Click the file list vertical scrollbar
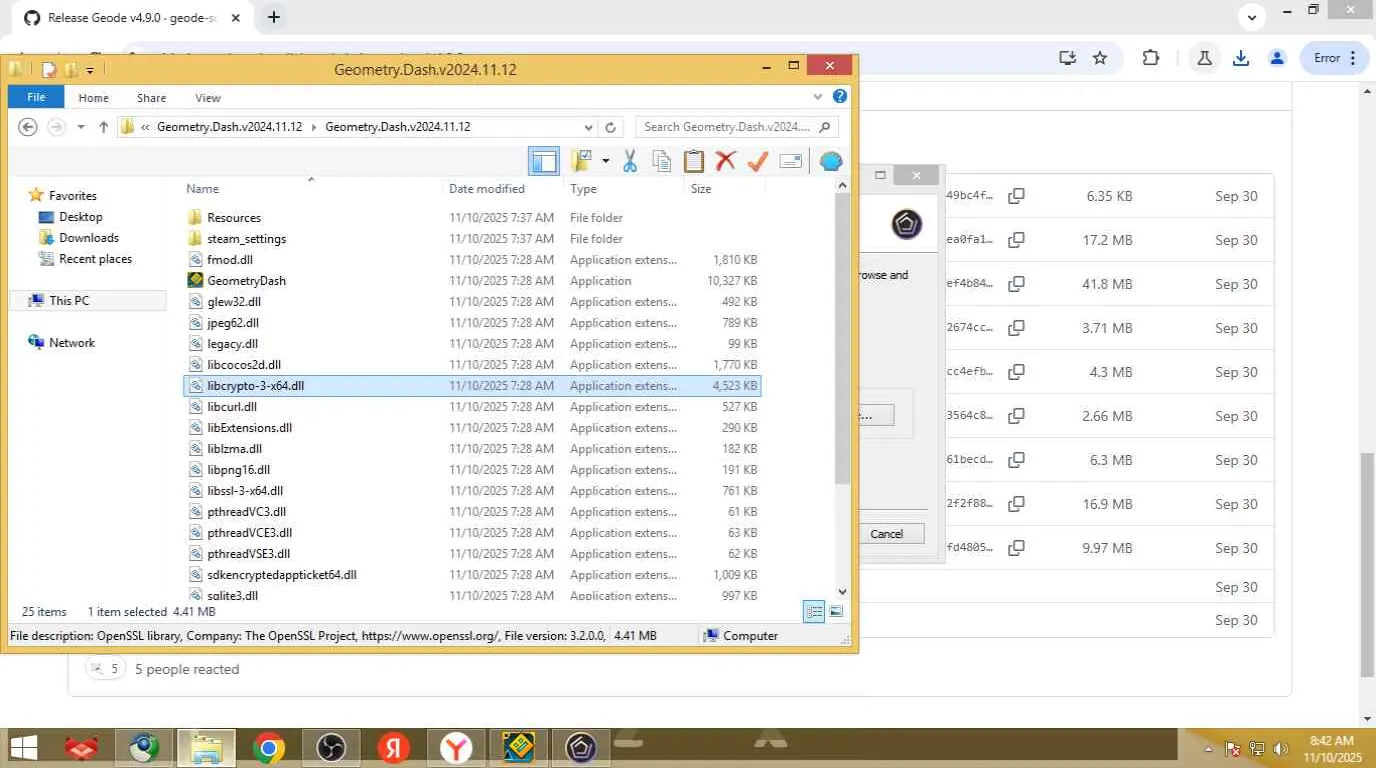 coord(842,337)
